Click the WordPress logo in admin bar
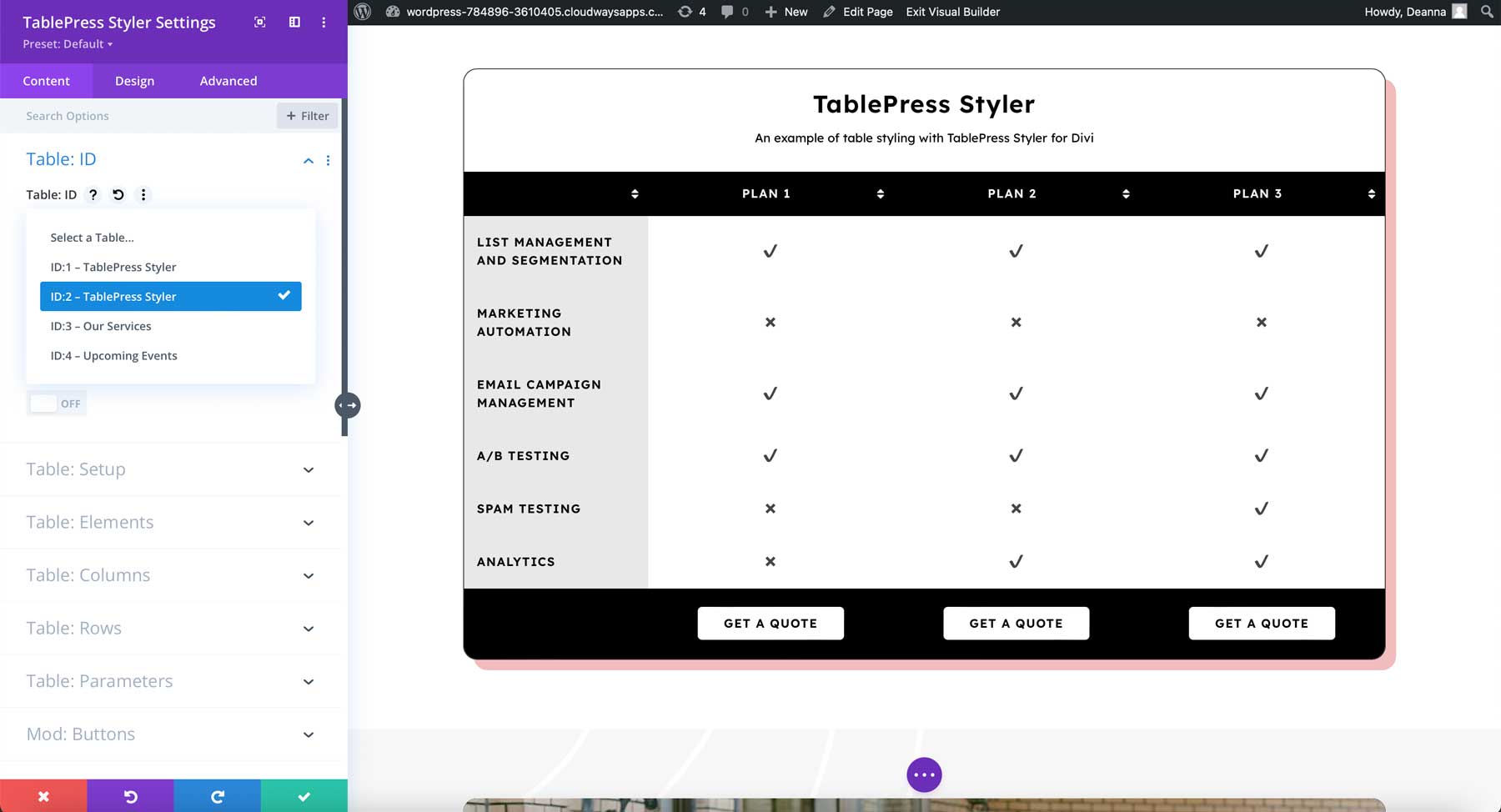The height and width of the screenshot is (812, 1501). coord(362,12)
